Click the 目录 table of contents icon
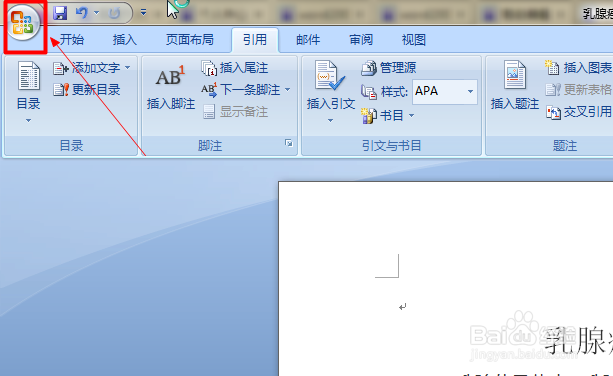Viewport: 613px width, 376px height. [x=29, y=76]
